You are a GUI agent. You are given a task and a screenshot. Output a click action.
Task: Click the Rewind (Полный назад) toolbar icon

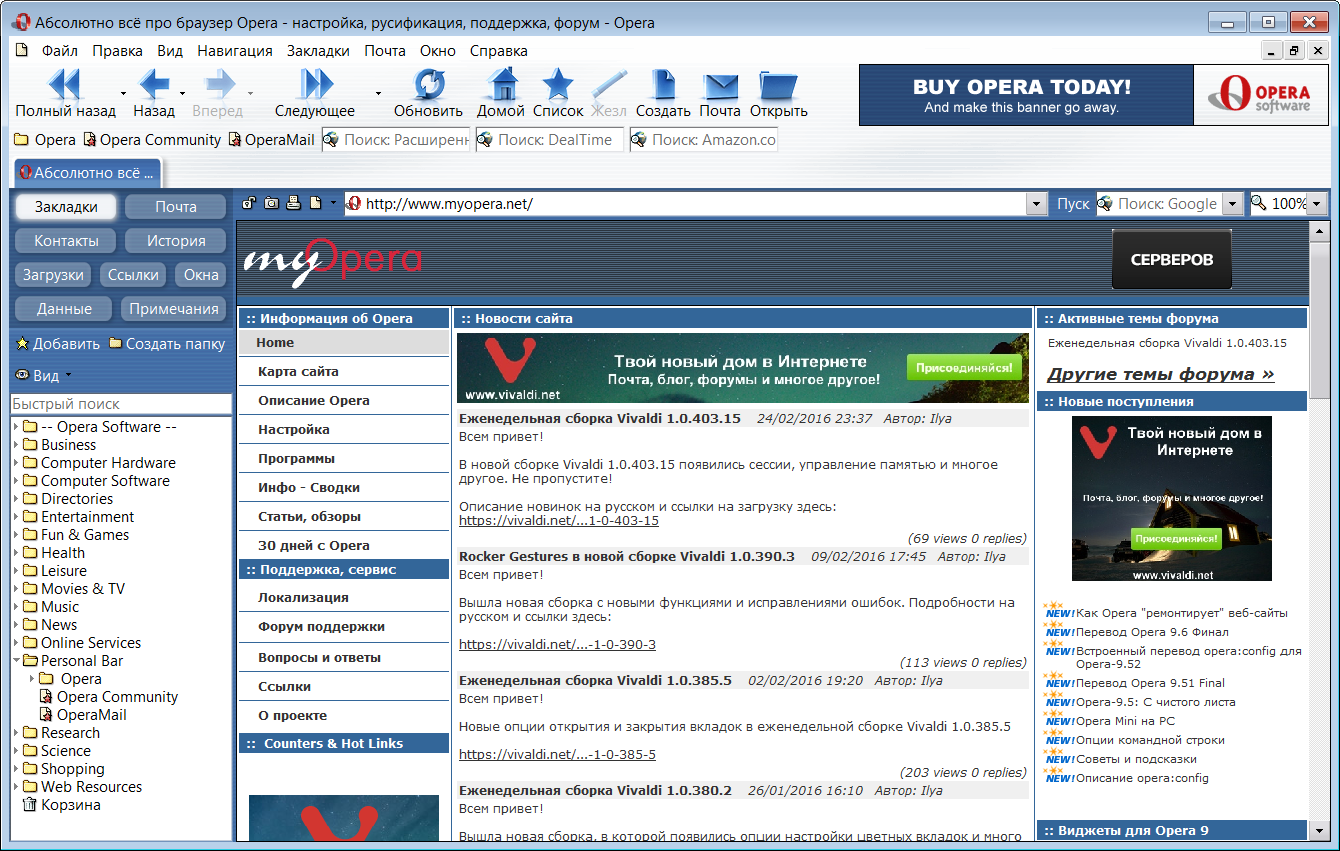click(x=64, y=84)
